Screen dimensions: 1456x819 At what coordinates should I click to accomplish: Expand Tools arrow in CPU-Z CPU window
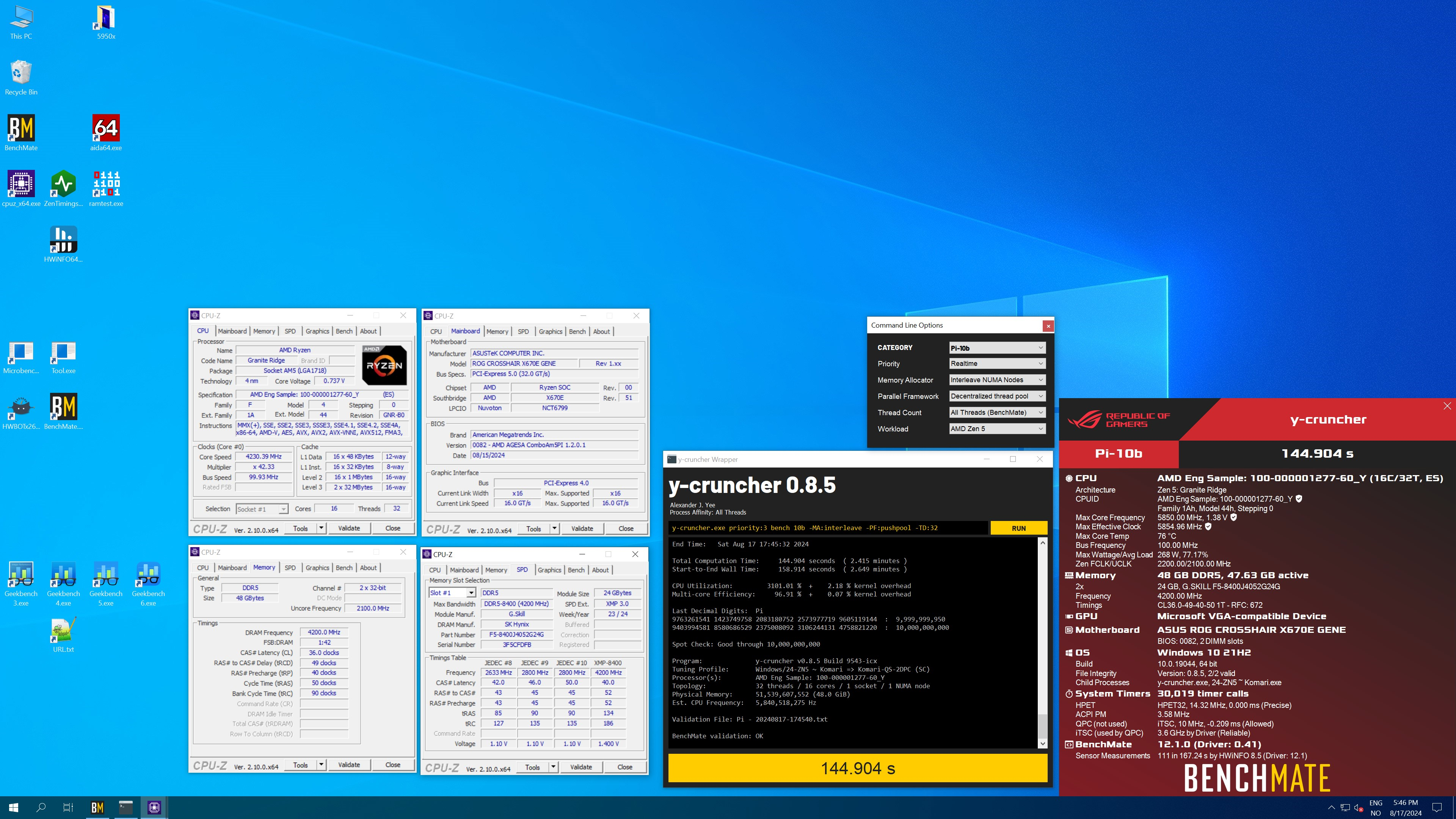coord(321,528)
